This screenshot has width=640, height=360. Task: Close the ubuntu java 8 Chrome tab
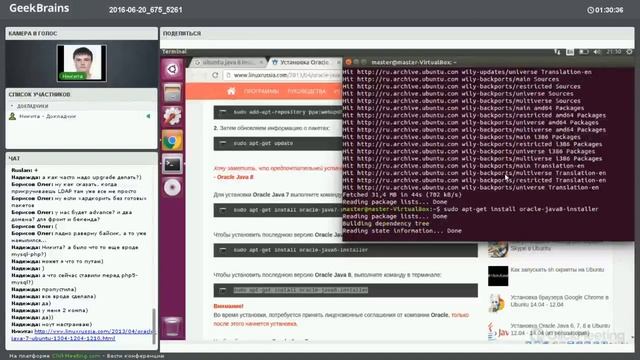261,62
